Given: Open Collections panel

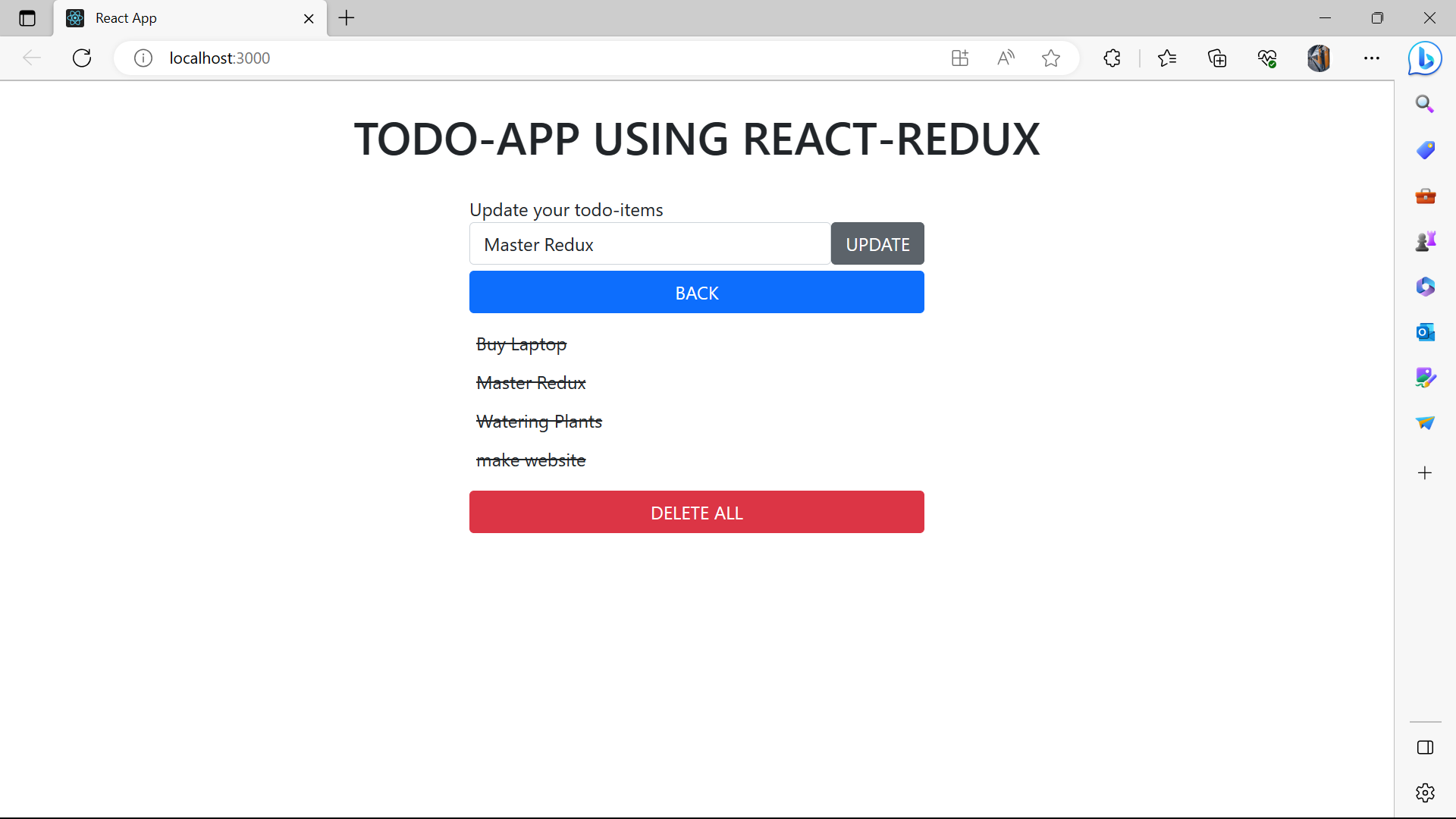Looking at the screenshot, I should pos(1217,58).
